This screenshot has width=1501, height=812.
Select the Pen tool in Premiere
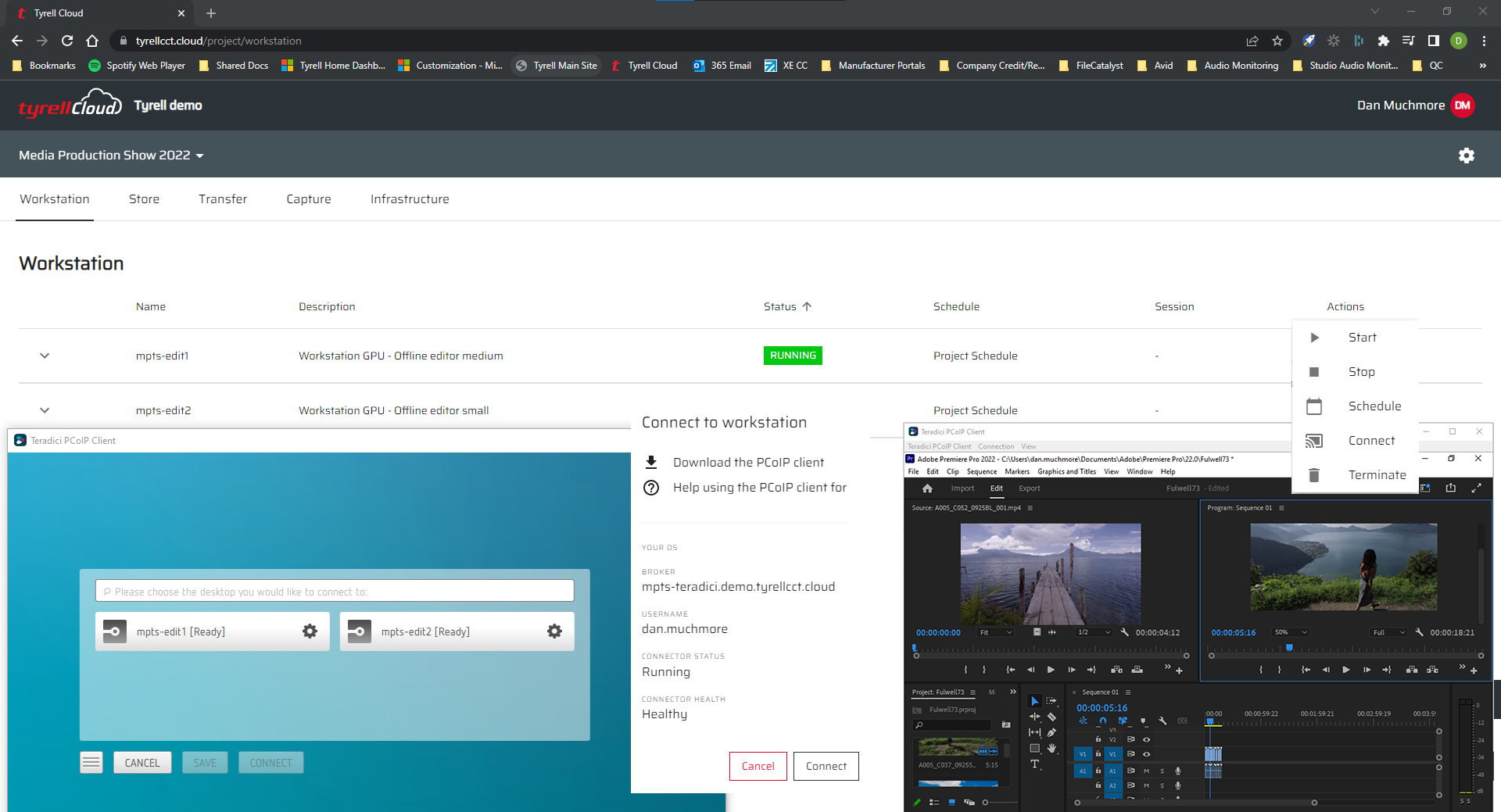point(1051,732)
